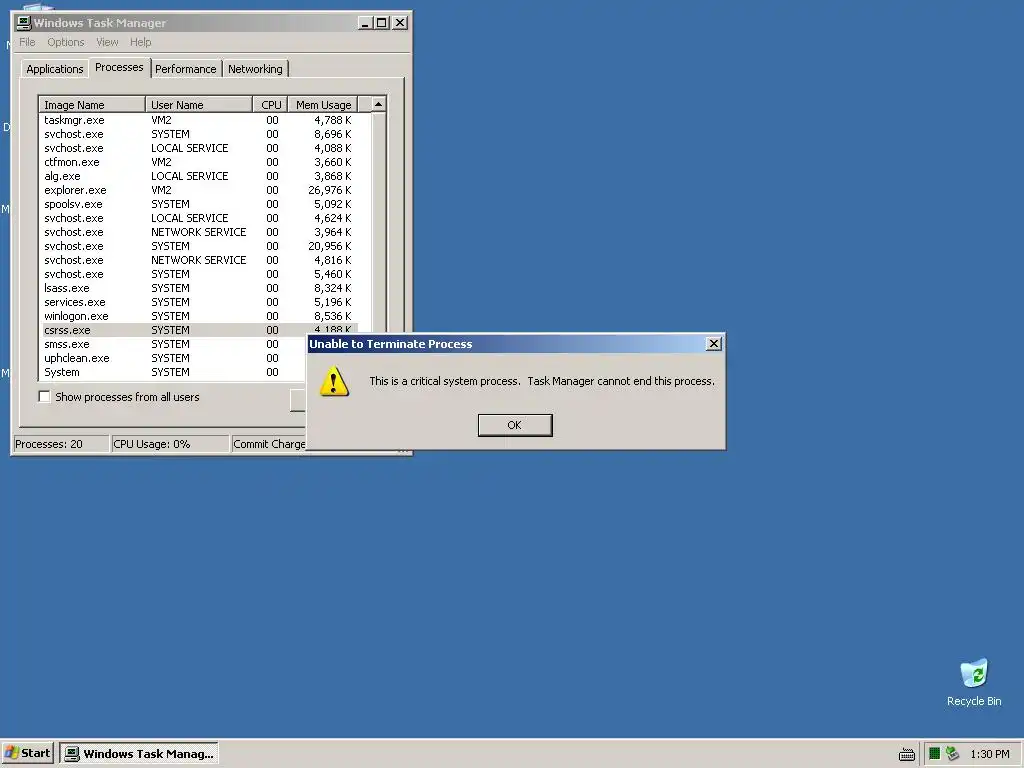Select the alg.exe process

198,176
